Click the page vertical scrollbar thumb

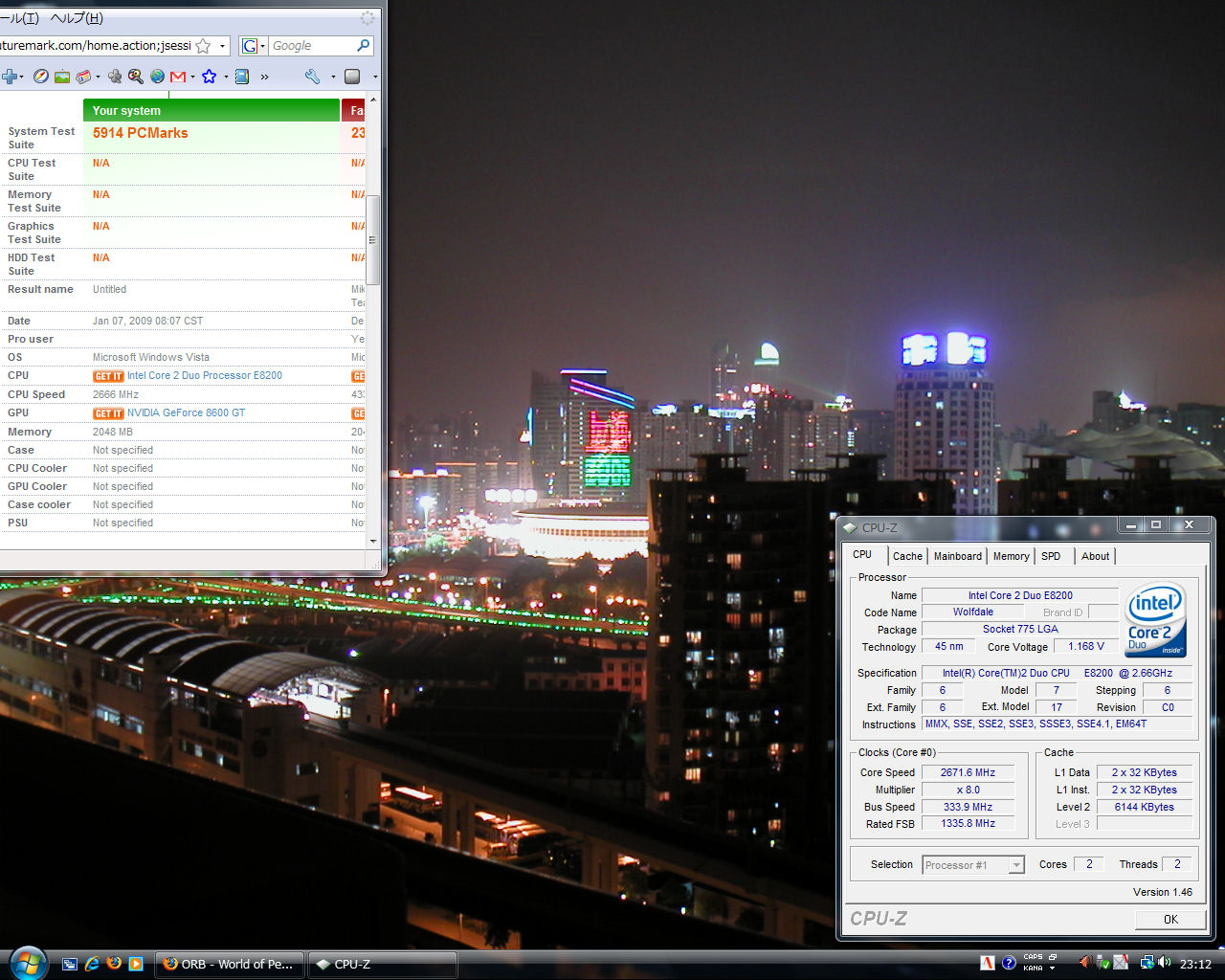click(x=373, y=239)
